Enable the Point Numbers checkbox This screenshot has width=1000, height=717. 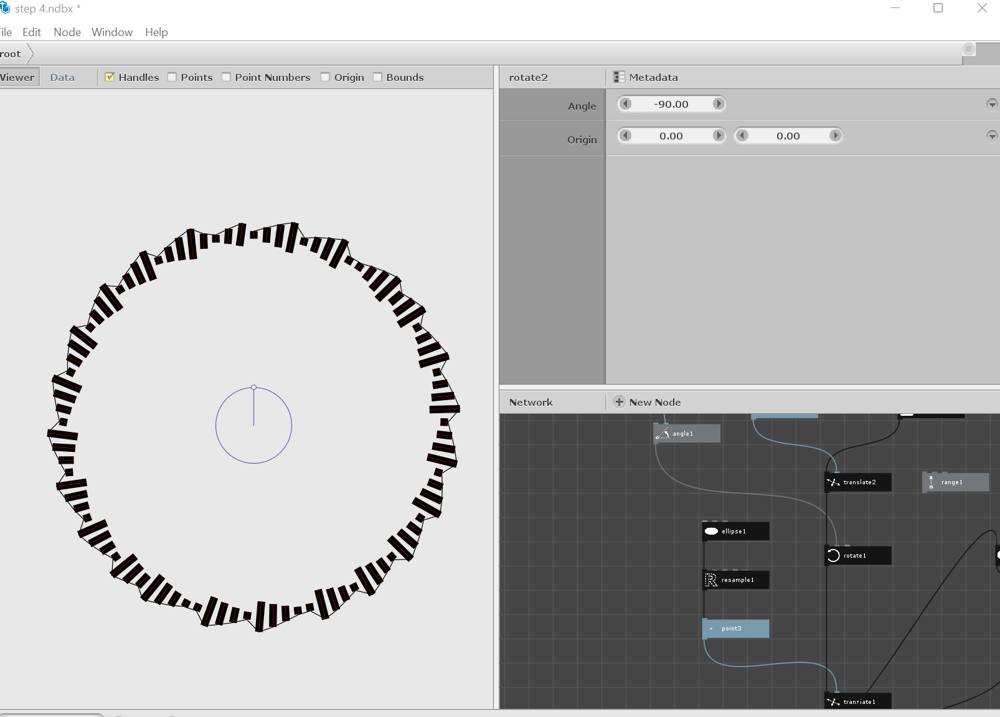pyautogui.click(x=226, y=77)
